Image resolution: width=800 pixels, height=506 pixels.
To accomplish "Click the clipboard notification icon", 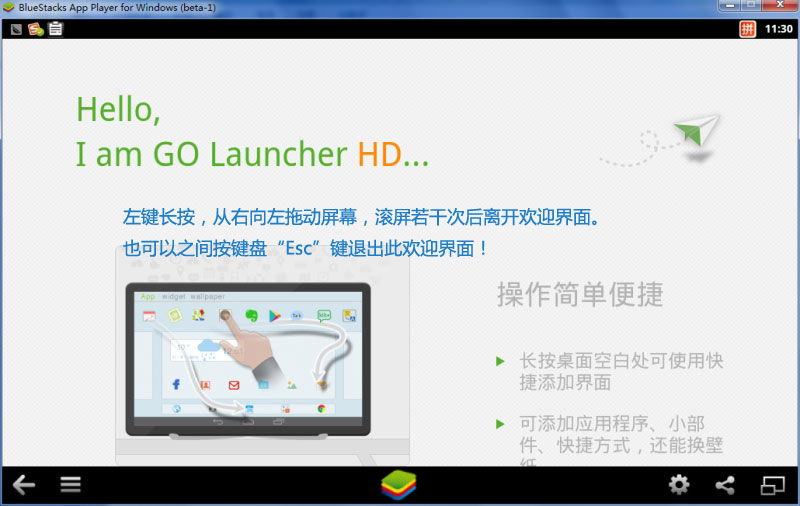I will pyautogui.click(x=56, y=29).
